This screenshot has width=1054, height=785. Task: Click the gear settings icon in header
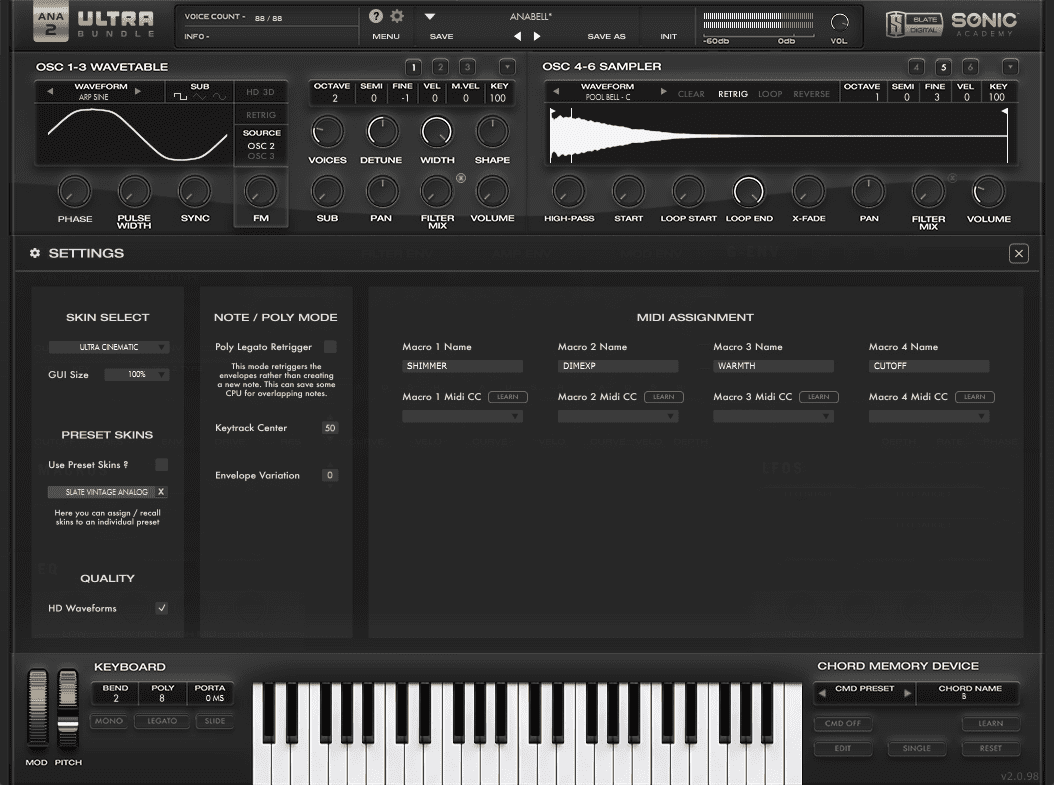[x=397, y=16]
